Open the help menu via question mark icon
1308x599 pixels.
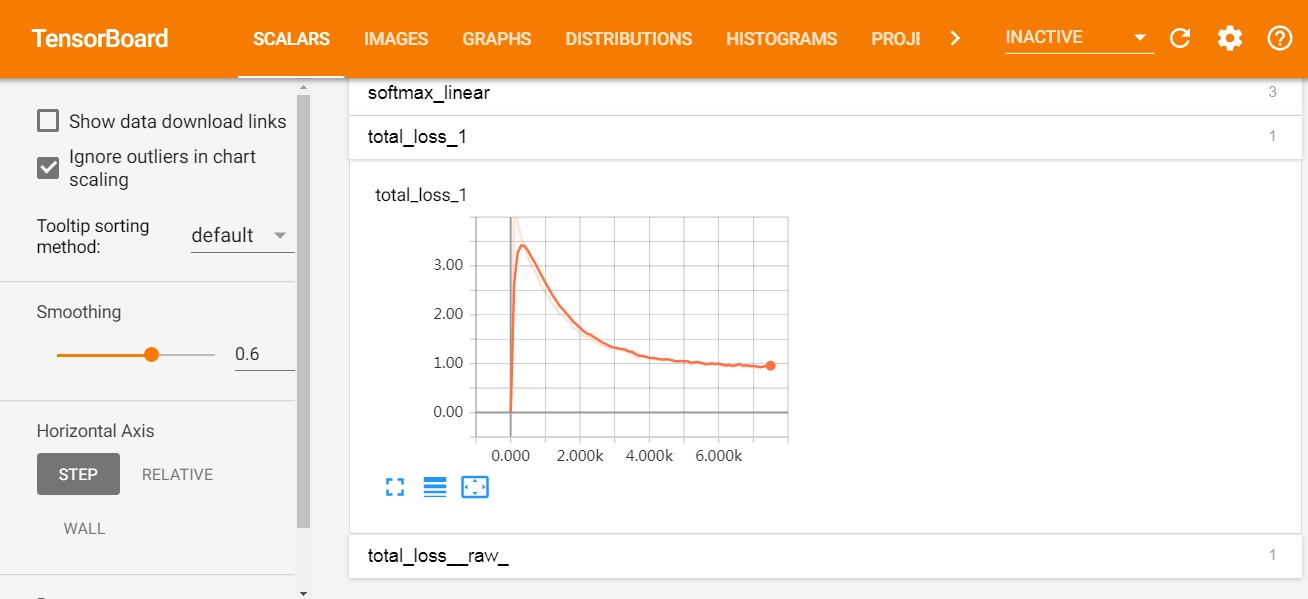[x=1279, y=37]
